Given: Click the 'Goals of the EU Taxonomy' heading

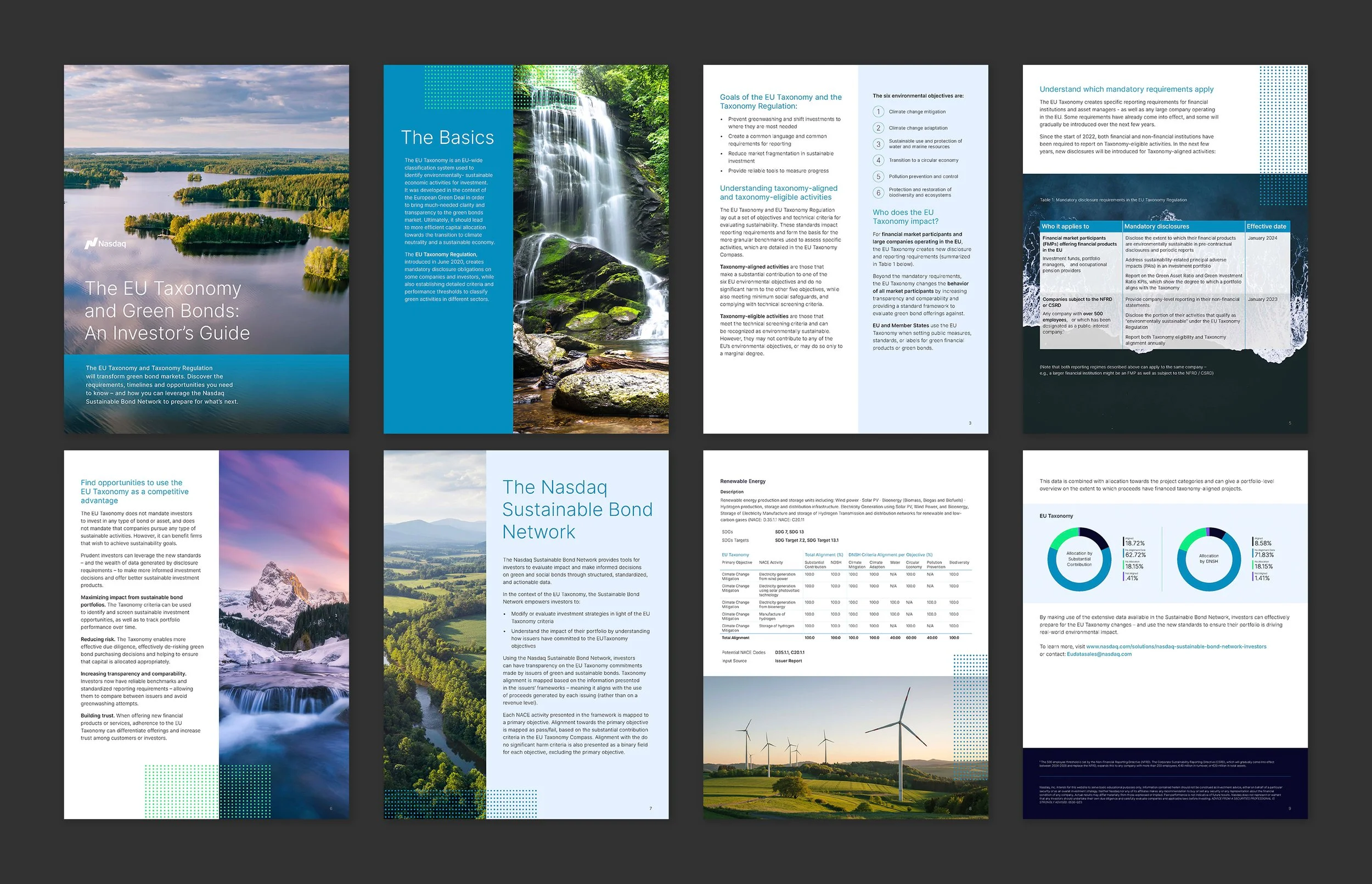Looking at the screenshot, I should (x=781, y=102).
